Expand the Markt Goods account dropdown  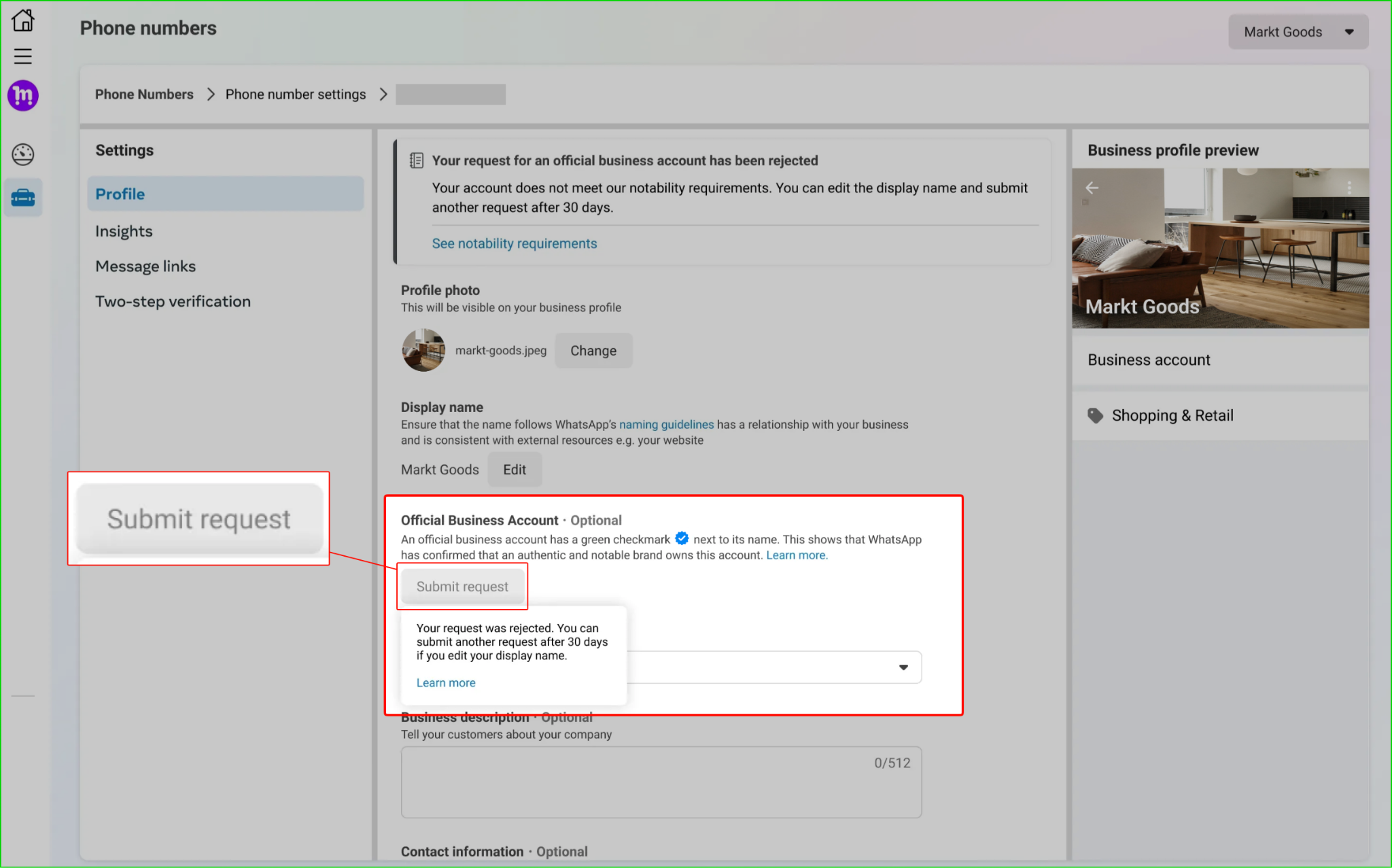click(x=1298, y=32)
